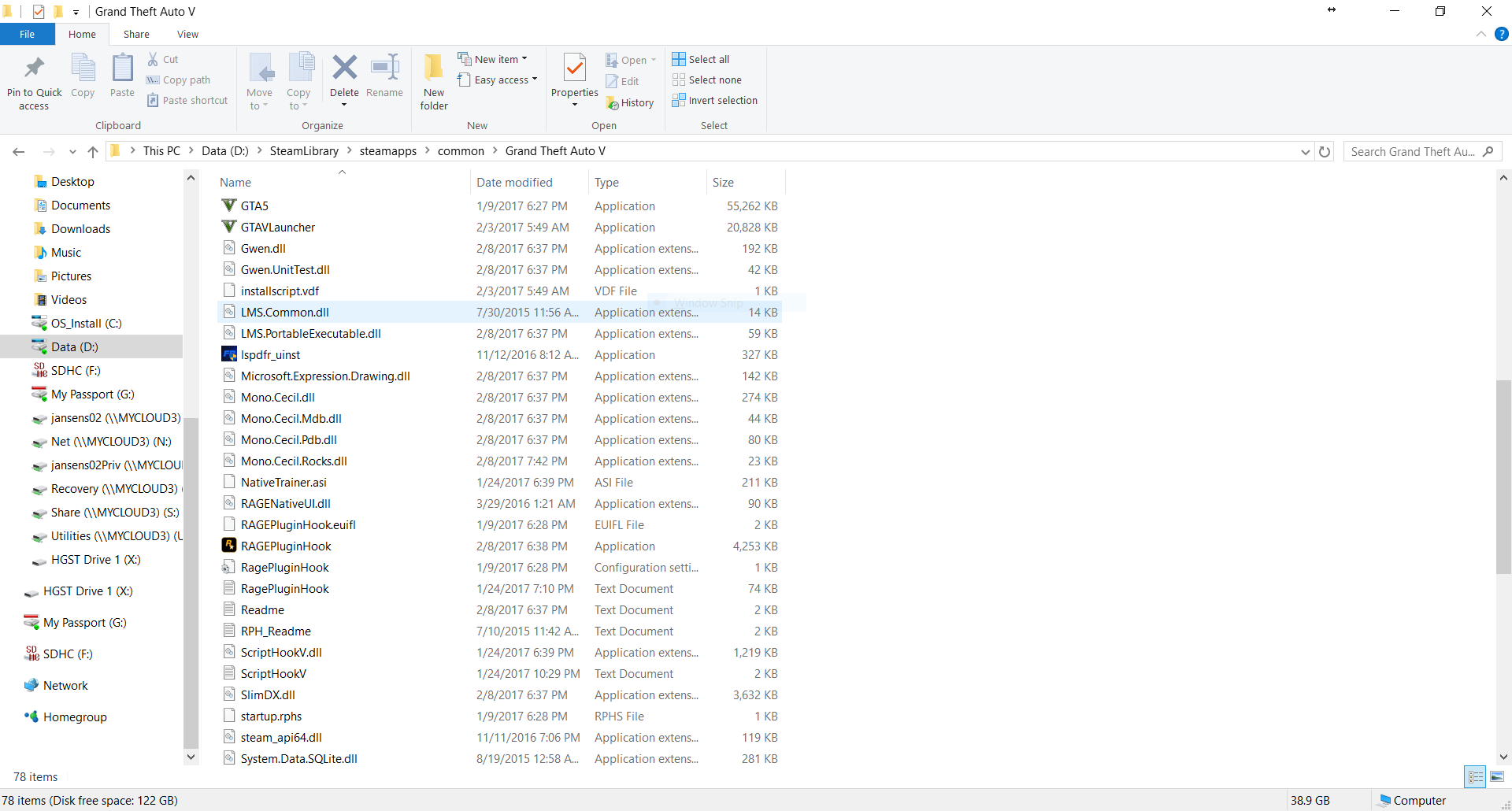Click the Refresh icon beside address bar
Image resolution: width=1512 pixels, height=811 pixels.
pos(1325,152)
